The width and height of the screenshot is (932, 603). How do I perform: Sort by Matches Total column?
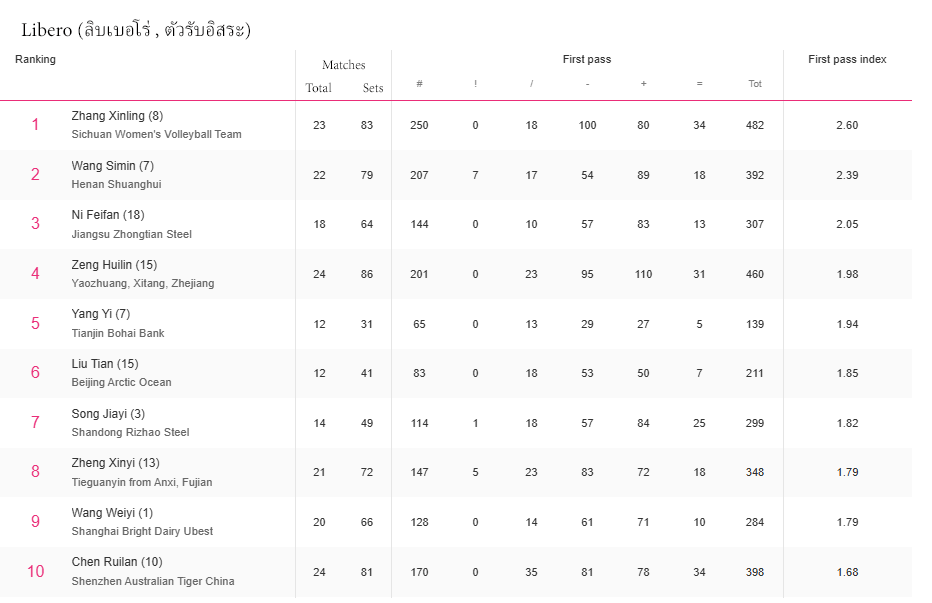[x=318, y=88]
